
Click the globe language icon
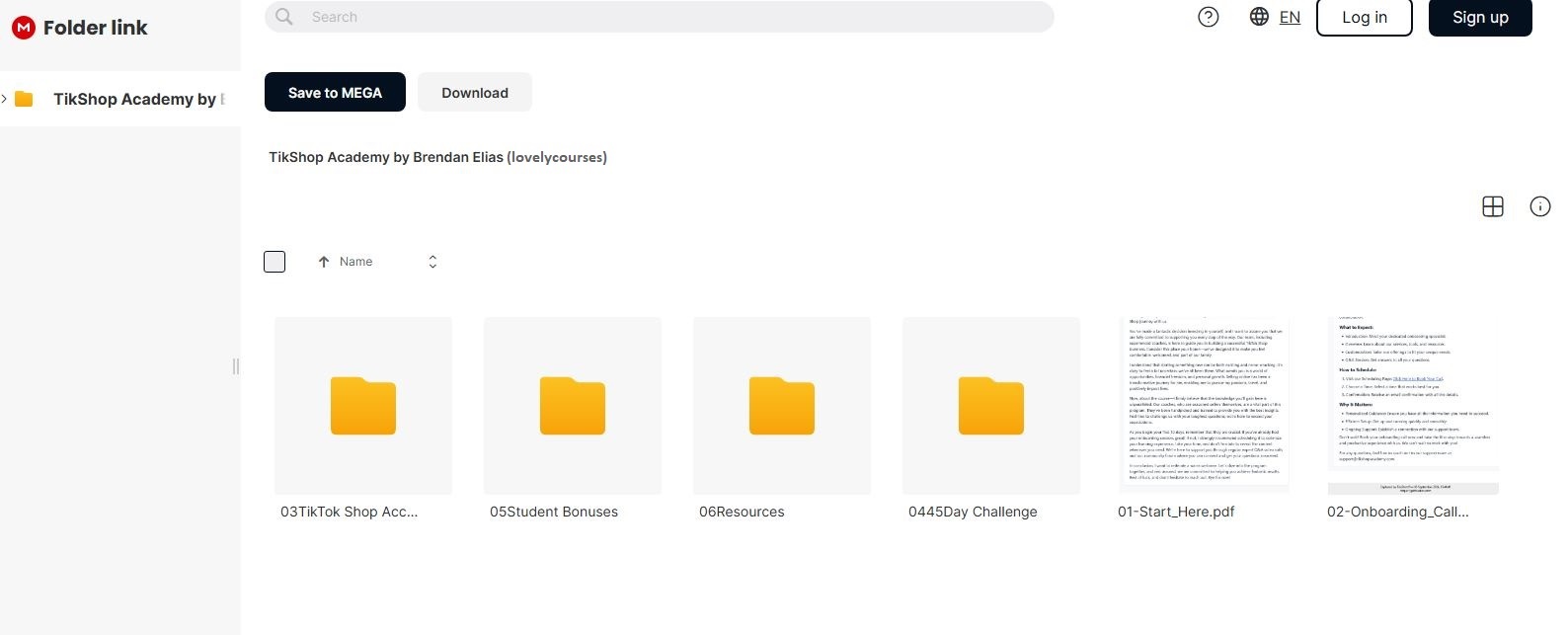(x=1259, y=17)
